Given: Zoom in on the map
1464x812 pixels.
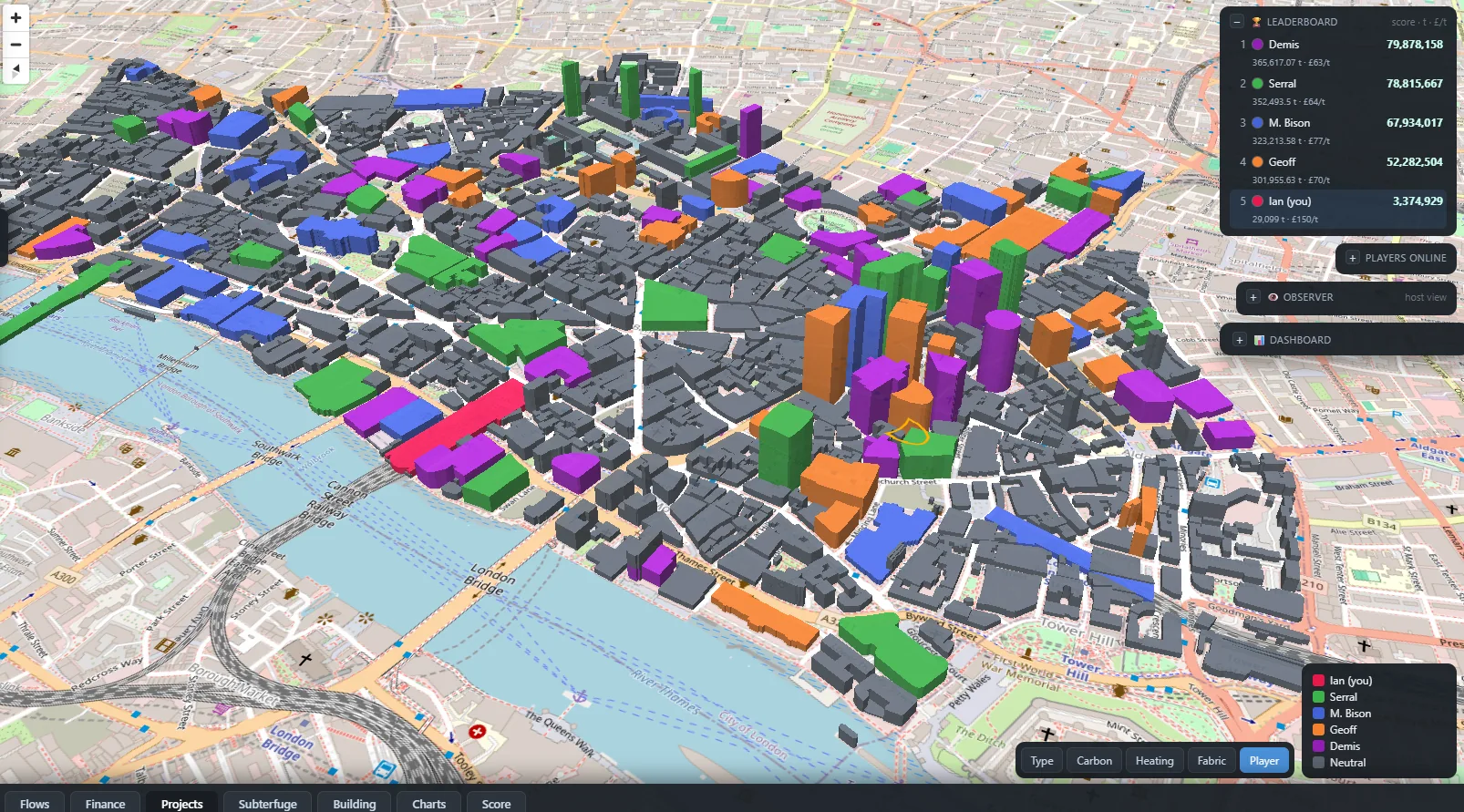Looking at the screenshot, I should point(15,18).
